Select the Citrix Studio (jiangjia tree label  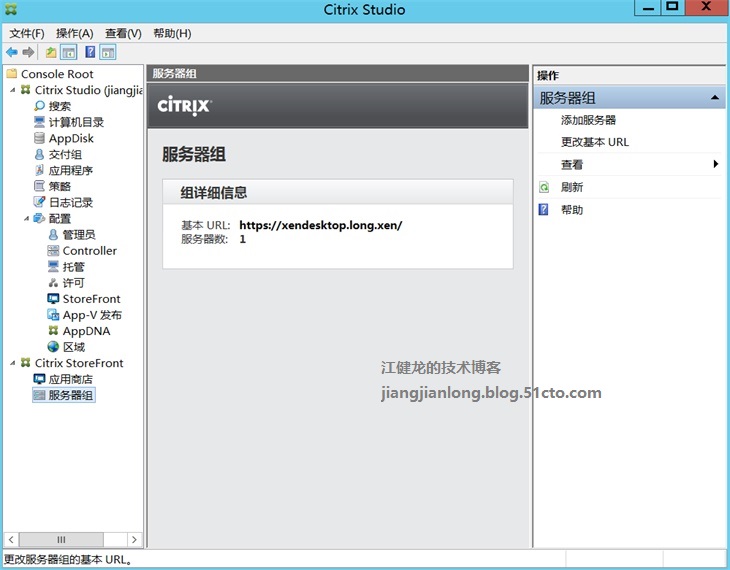tap(89, 90)
